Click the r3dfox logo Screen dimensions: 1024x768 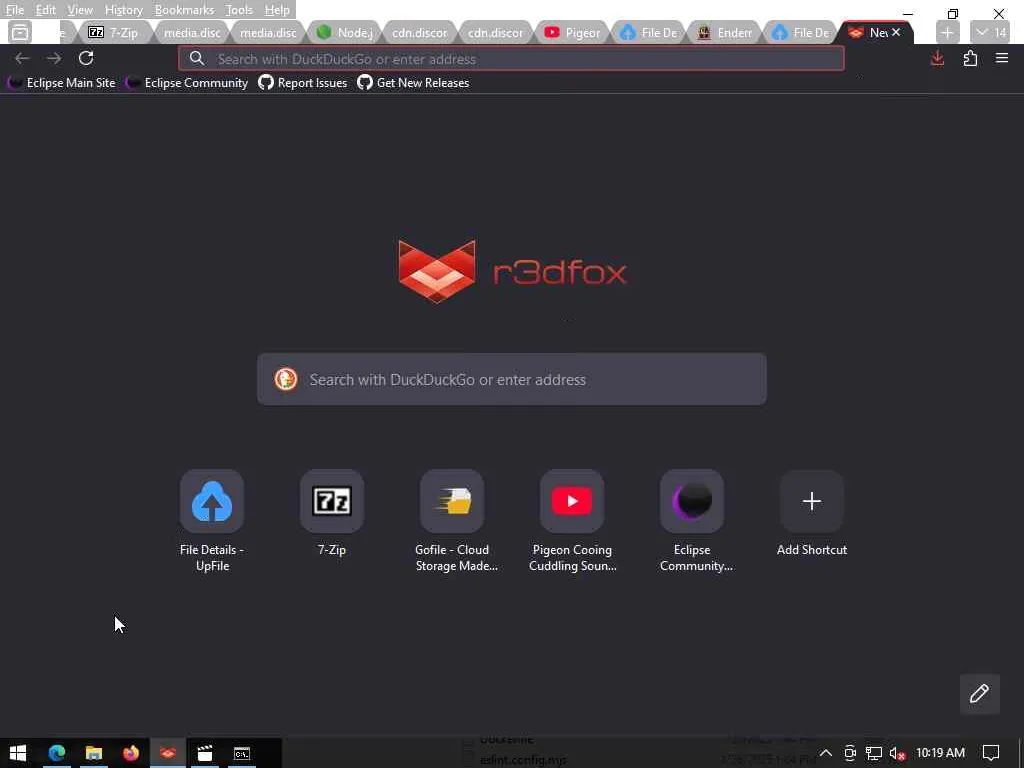(x=513, y=271)
